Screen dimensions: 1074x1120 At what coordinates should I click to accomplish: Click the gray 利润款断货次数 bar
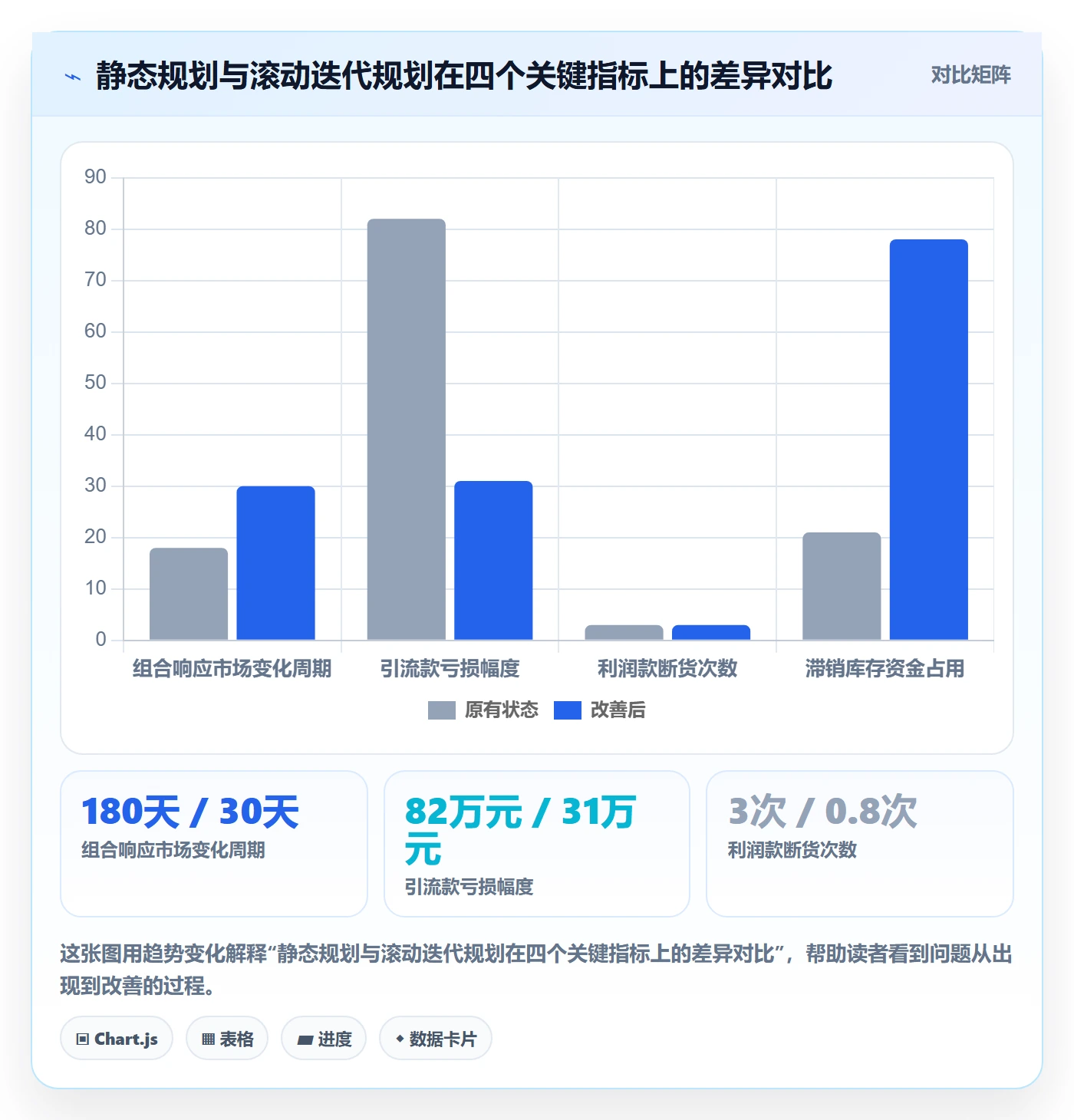click(624, 633)
